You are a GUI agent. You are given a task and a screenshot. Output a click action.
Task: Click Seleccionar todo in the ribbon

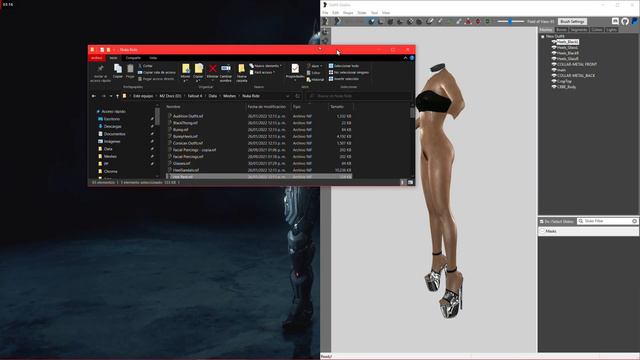pos(343,66)
